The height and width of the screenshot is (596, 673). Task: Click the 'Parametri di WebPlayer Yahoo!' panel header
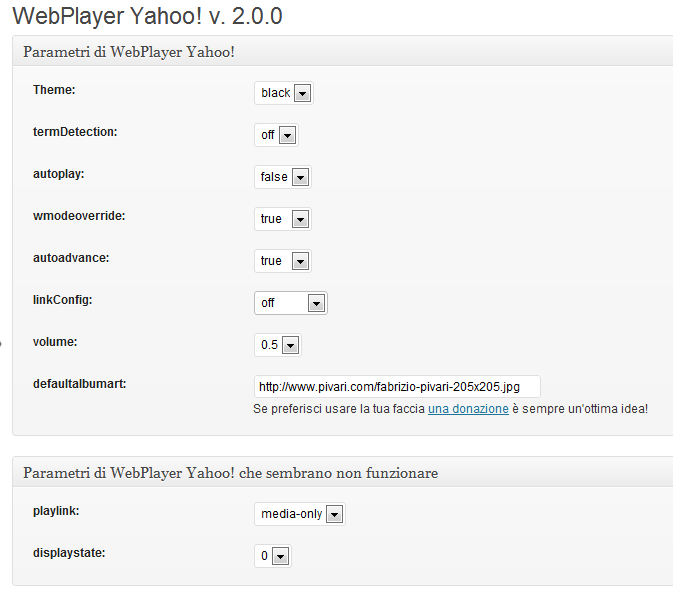(x=343, y=51)
